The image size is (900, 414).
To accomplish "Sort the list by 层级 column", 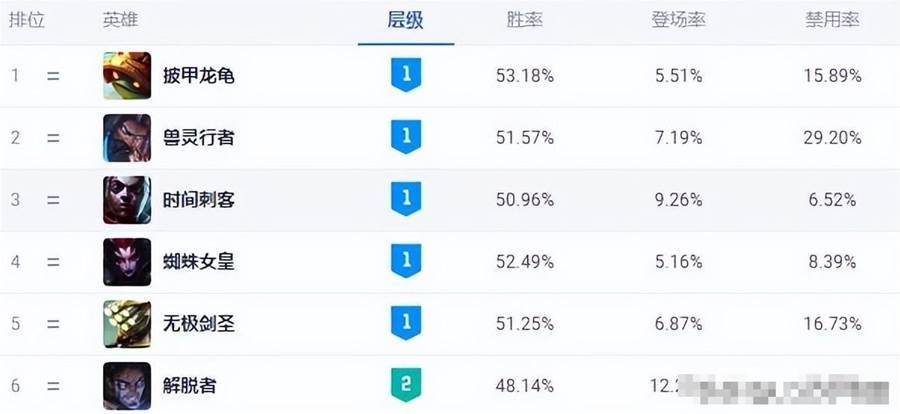I will (405, 21).
